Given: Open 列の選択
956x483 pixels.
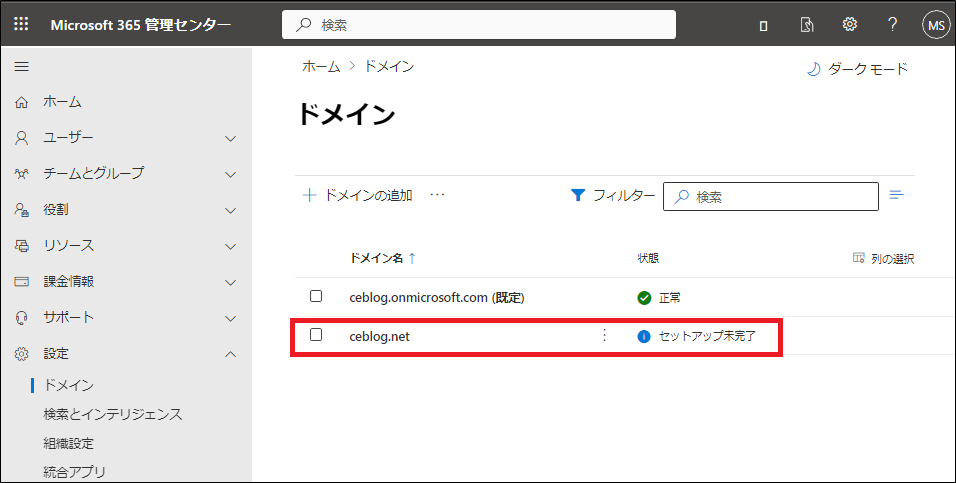Looking at the screenshot, I should 883,259.
